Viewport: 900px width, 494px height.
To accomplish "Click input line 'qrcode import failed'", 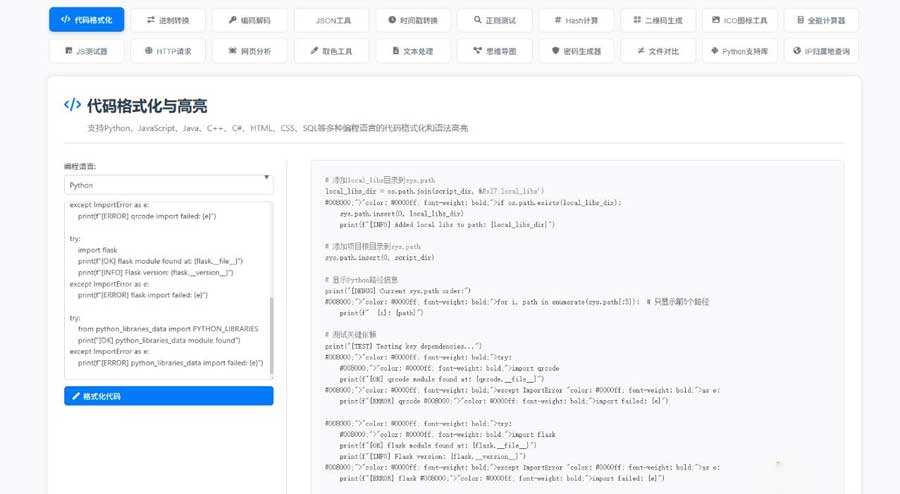I will click(147, 216).
